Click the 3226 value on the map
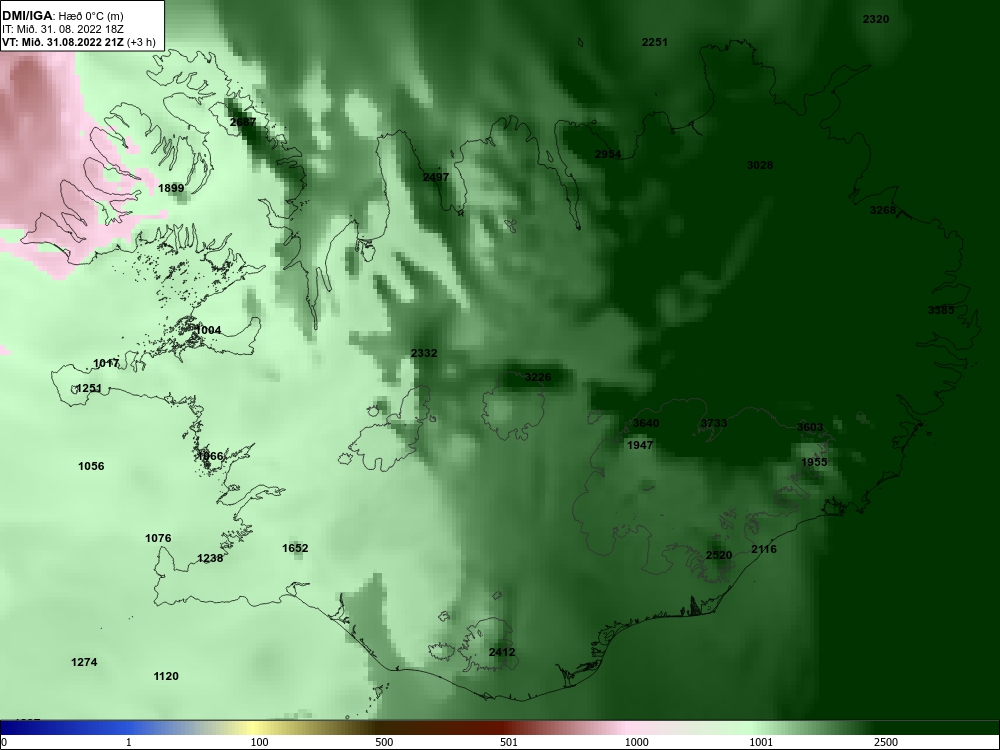Screen dimensions: 1000x750 [538, 378]
